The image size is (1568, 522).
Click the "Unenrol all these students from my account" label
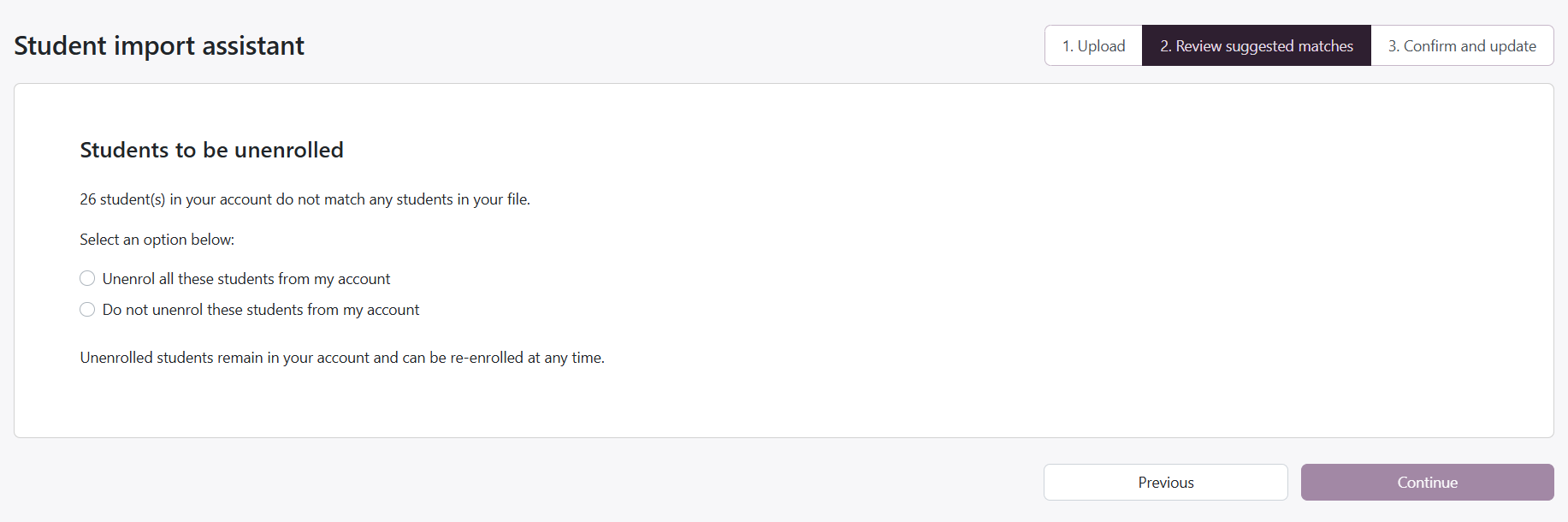coord(246,279)
